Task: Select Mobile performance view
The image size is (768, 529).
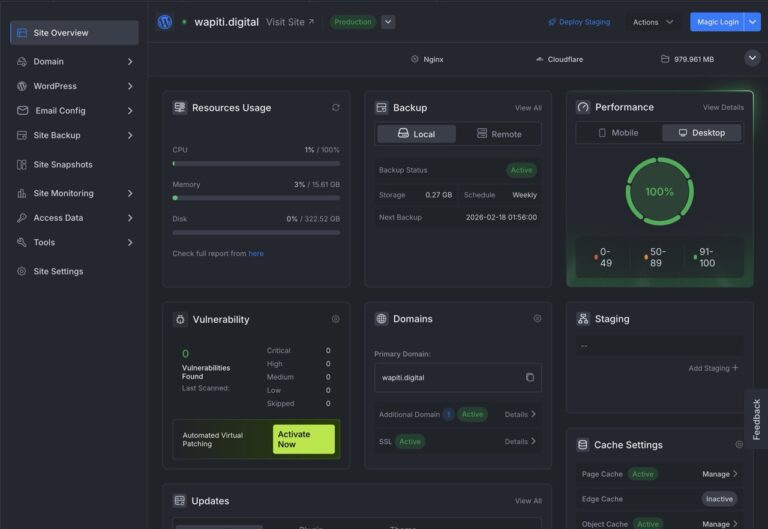Action: click(x=618, y=133)
